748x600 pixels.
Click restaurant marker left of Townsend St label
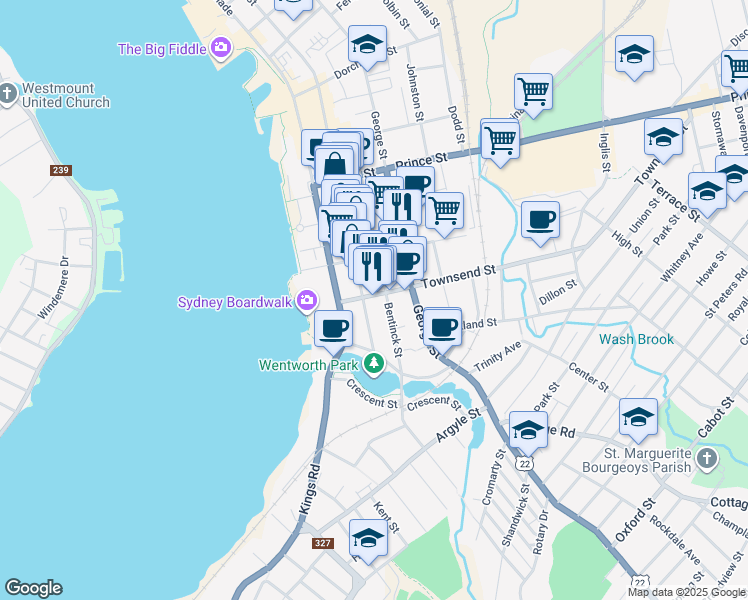tap(371, 266)
